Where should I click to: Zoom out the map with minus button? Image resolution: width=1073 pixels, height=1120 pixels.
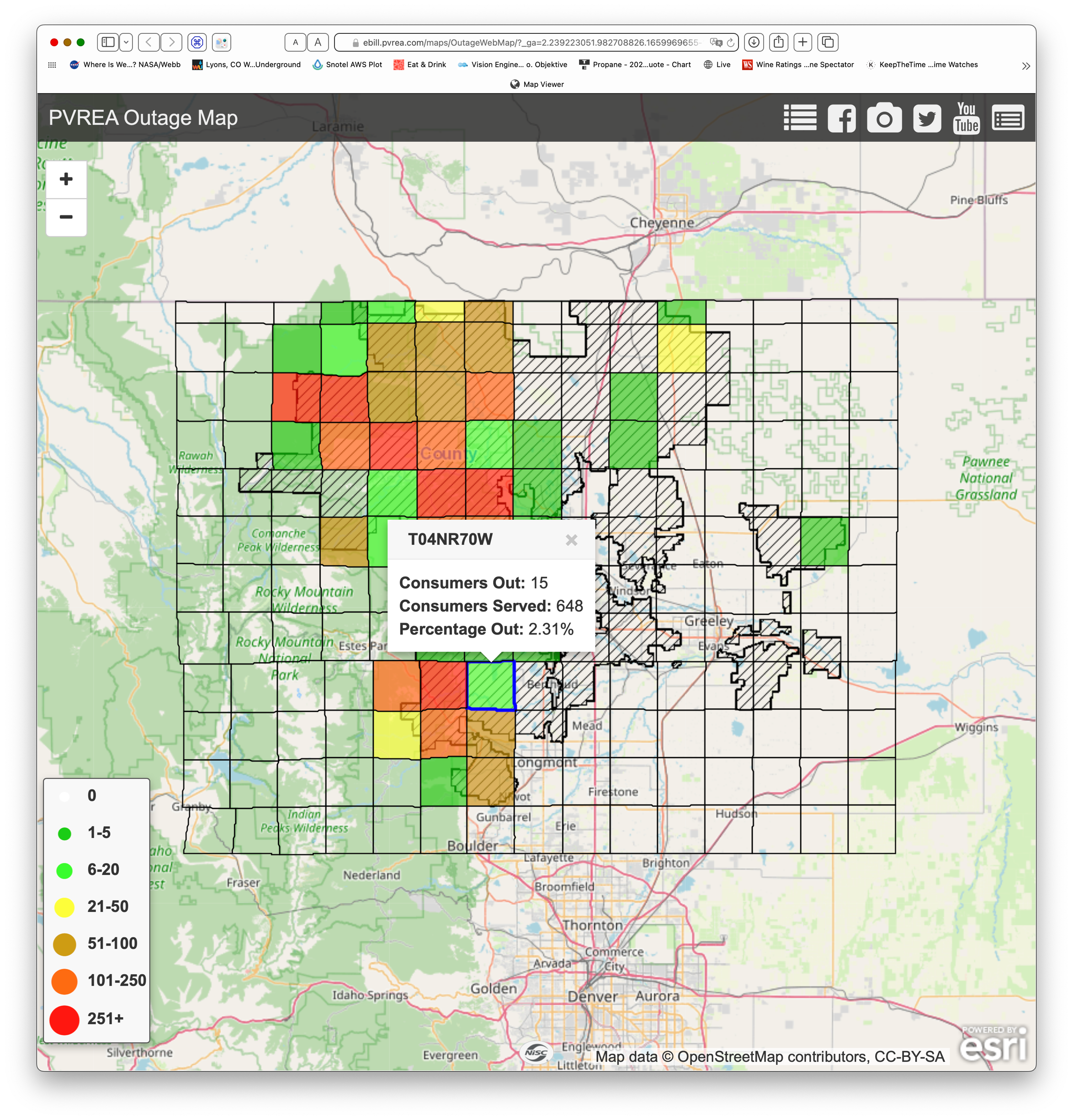[66, 217]
